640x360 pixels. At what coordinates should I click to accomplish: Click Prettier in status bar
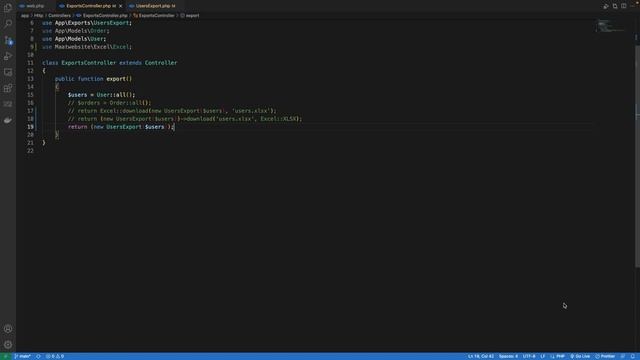point(605,356)
